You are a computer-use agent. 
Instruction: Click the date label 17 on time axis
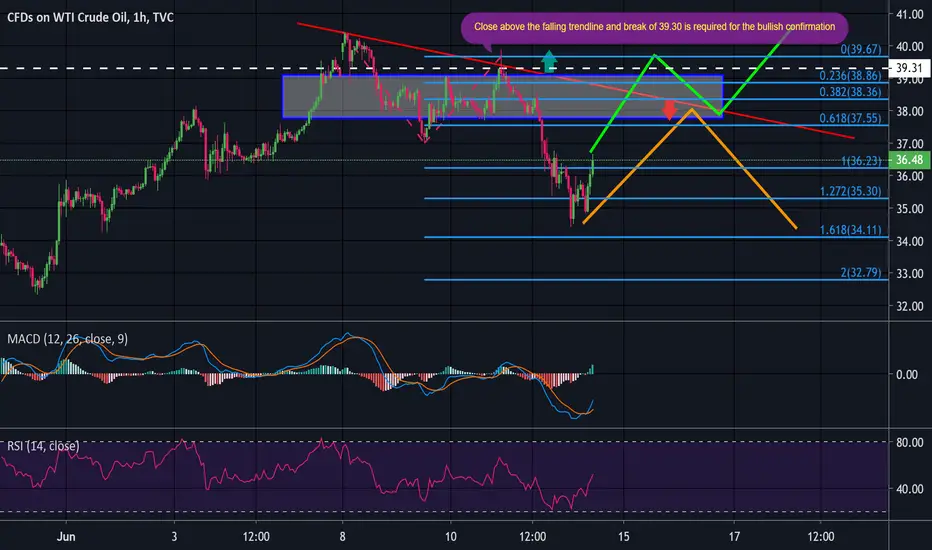click(735, 536)
